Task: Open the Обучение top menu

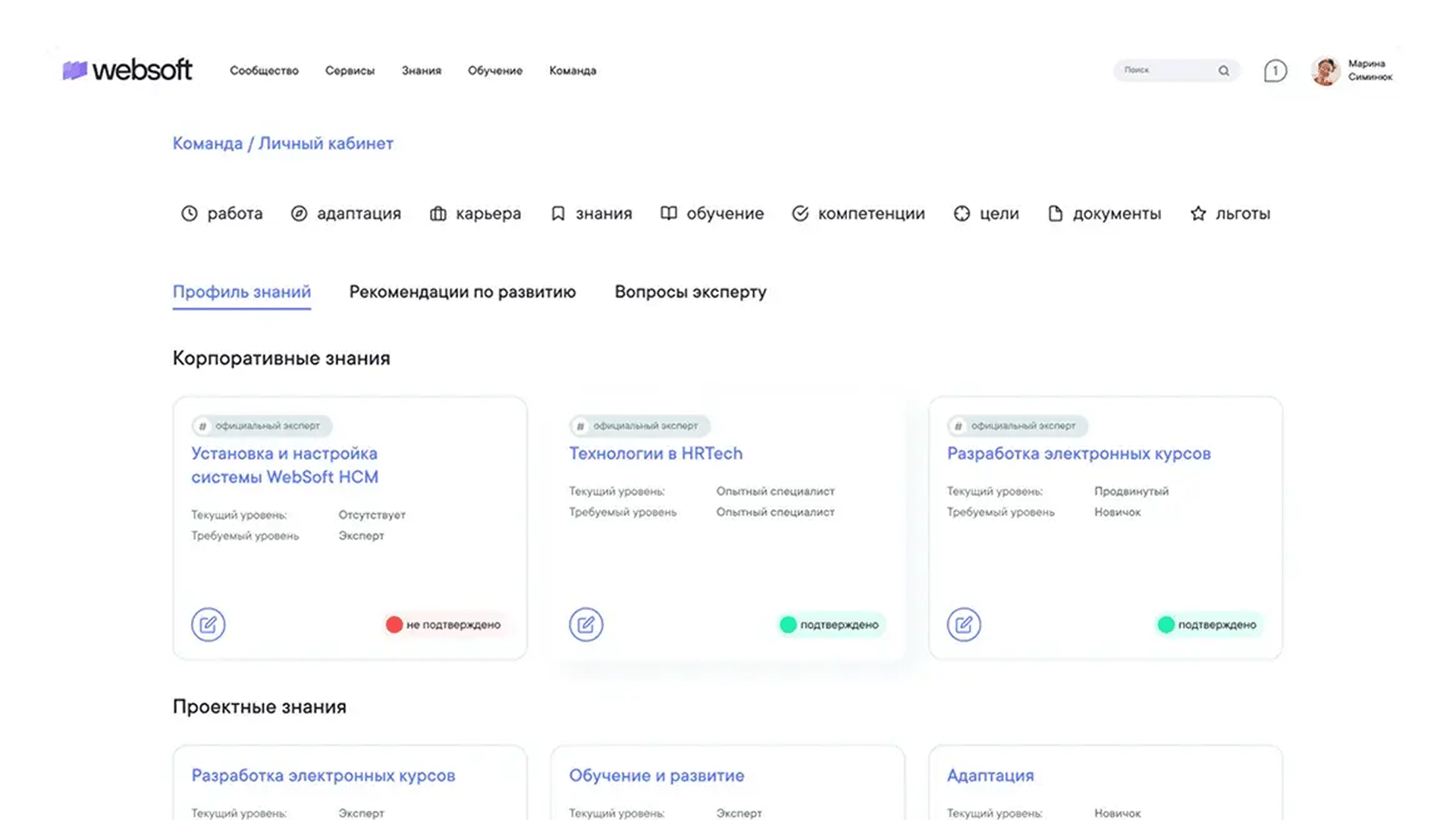Action: (x=494, y=71)
